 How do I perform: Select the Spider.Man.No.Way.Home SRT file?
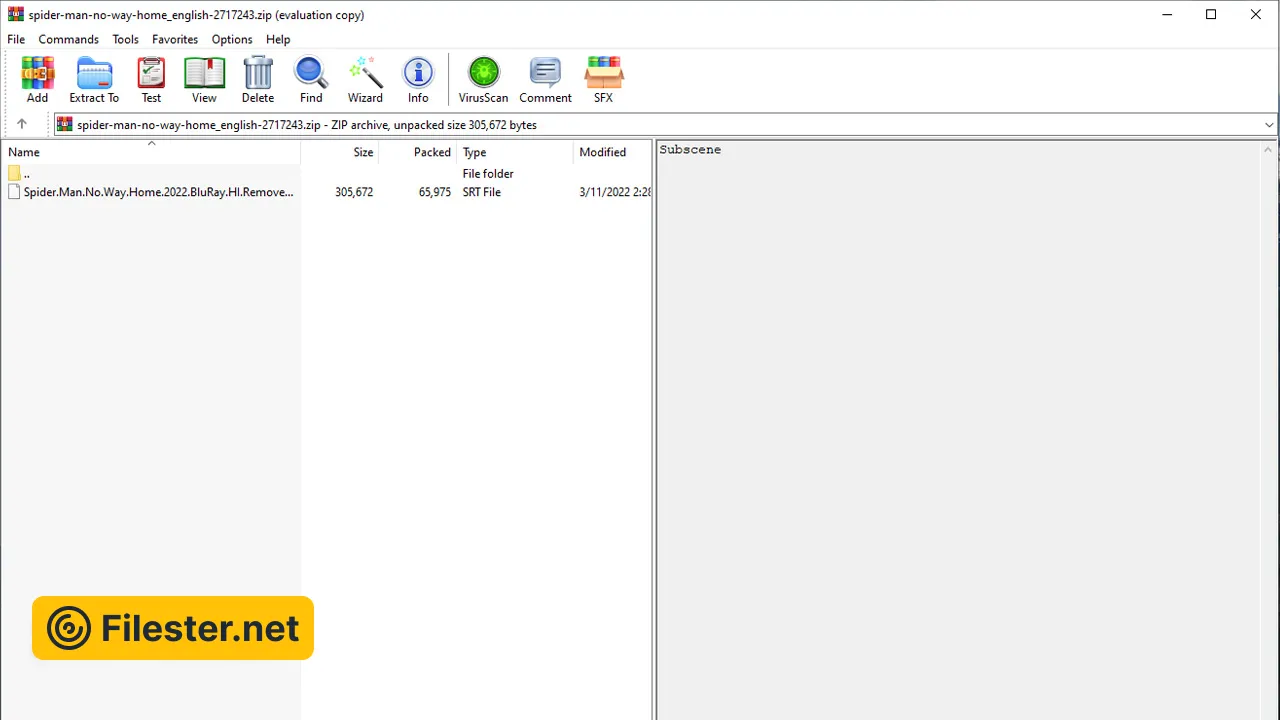click(158, 192)
